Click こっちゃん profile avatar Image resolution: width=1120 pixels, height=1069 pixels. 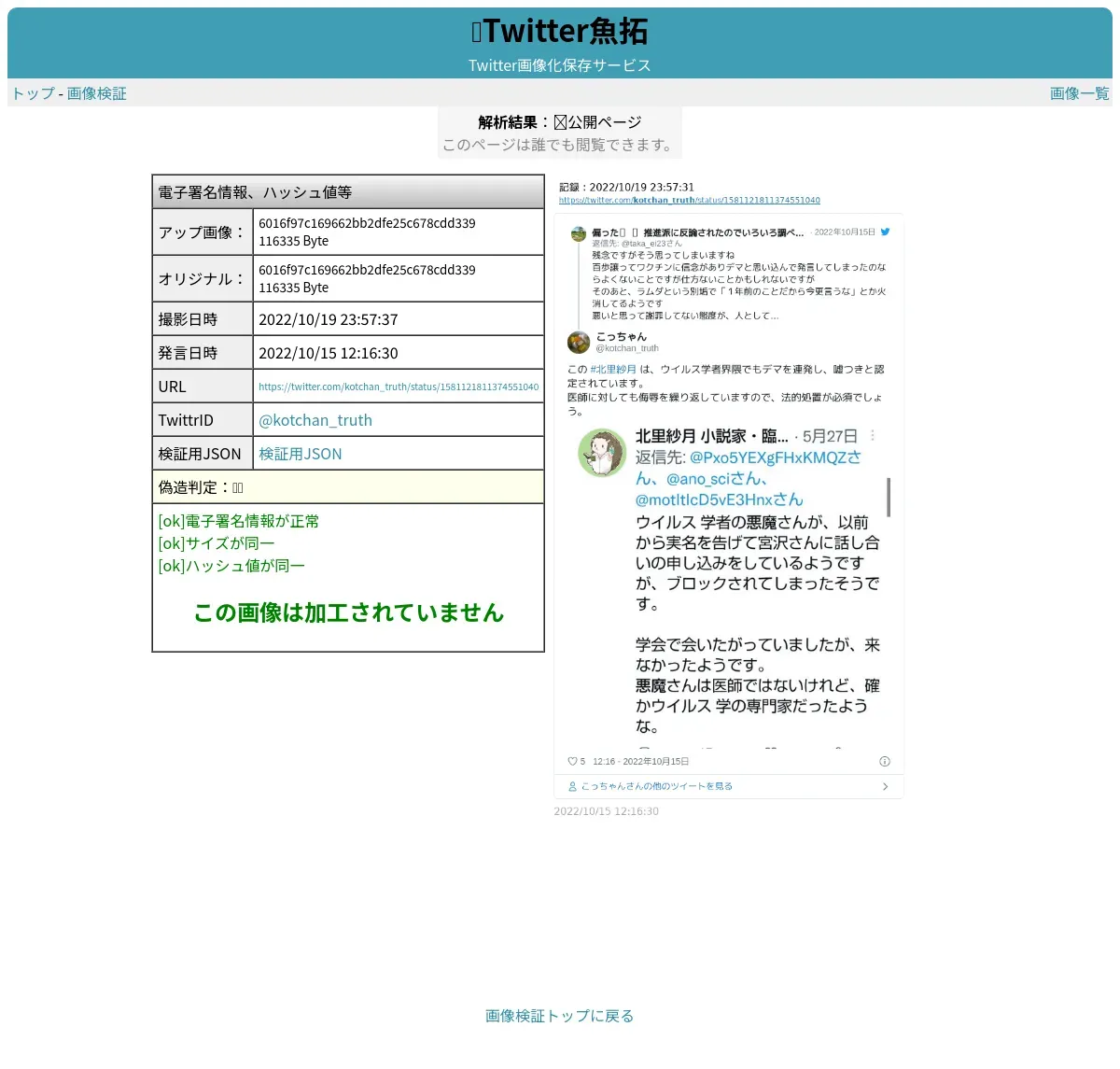579,342
